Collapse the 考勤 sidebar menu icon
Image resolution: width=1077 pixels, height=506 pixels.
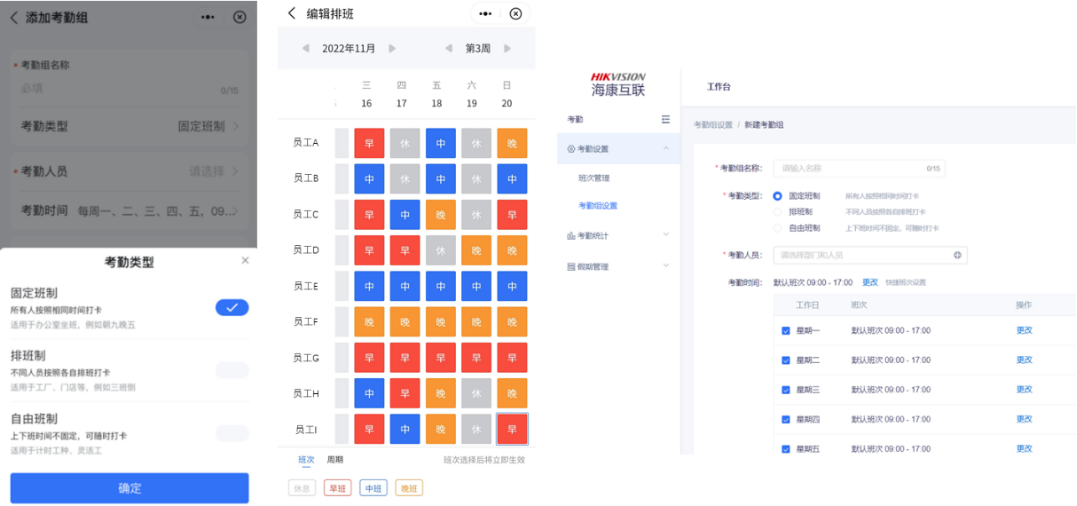coord(665,119)
